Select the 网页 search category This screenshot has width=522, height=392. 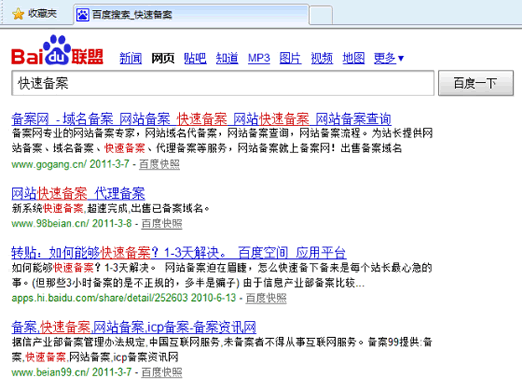click(x=163, y=58)
